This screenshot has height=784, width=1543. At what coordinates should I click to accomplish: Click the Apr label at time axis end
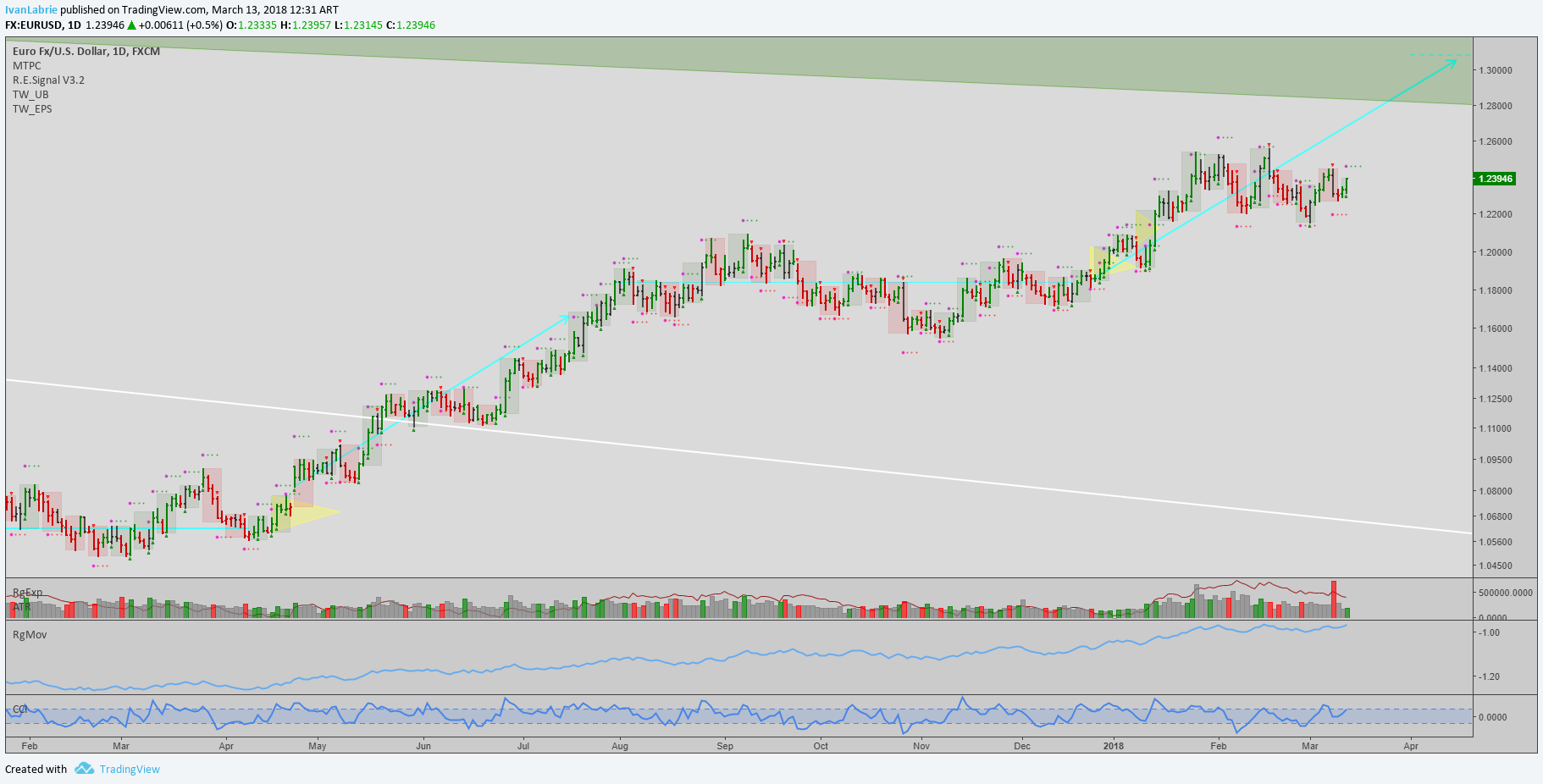click(x=1411, y=746)
